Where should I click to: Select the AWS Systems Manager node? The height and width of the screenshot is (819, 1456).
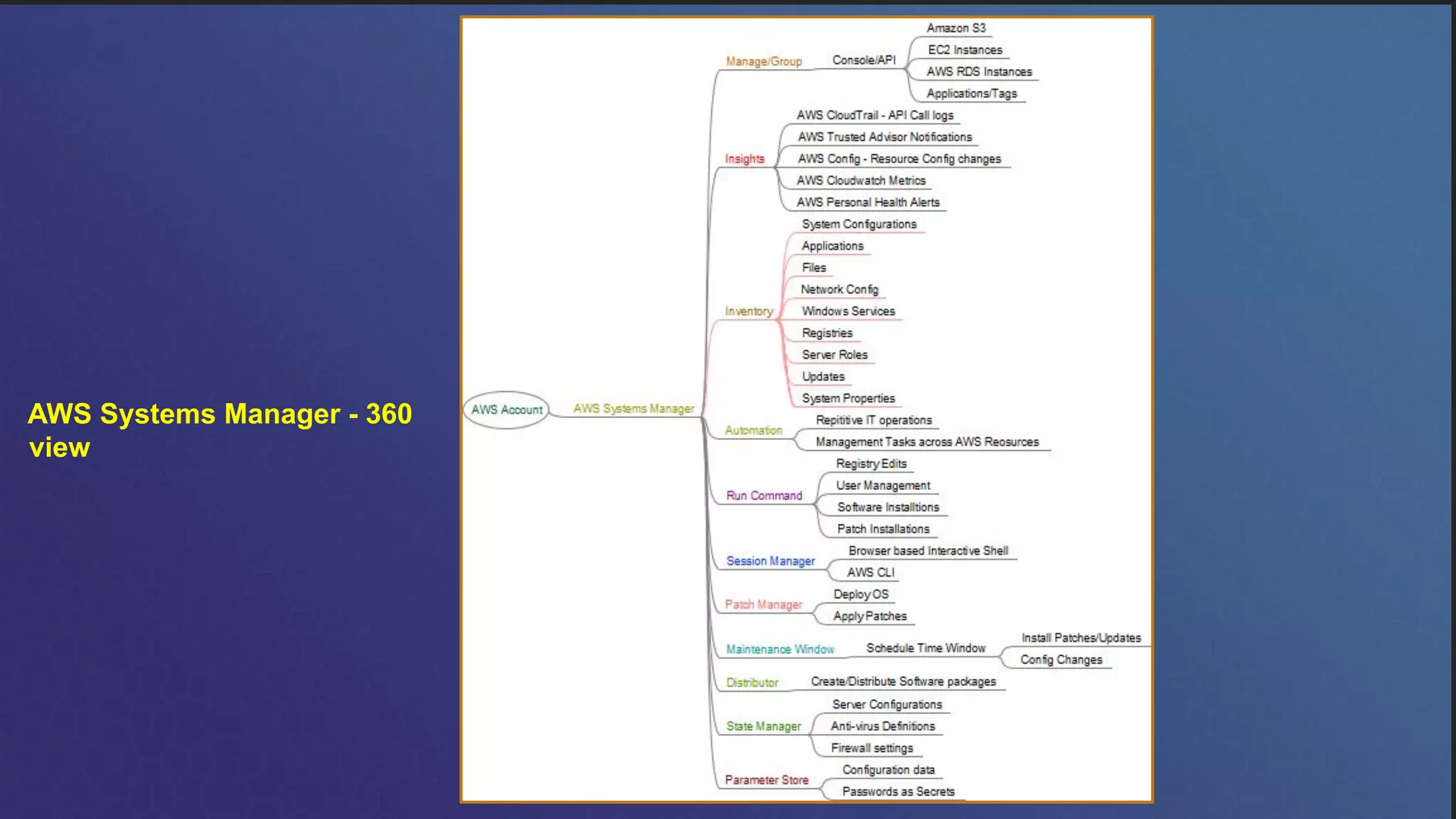633,409
